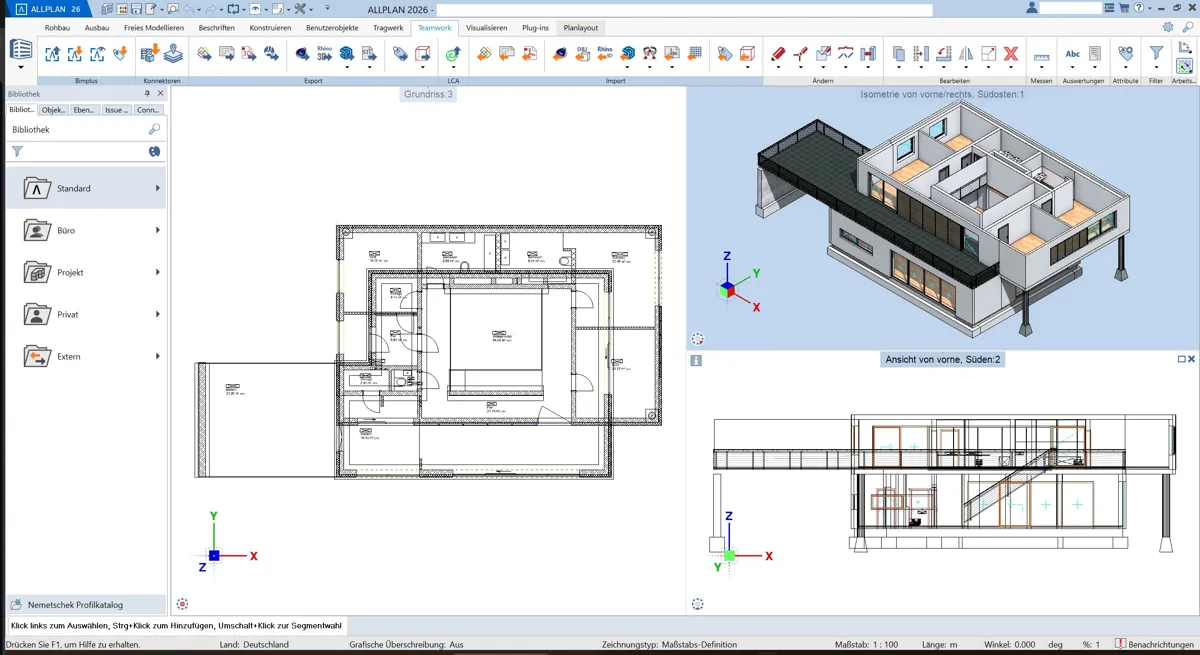Click the red pencil modify tool

(778, 53)
